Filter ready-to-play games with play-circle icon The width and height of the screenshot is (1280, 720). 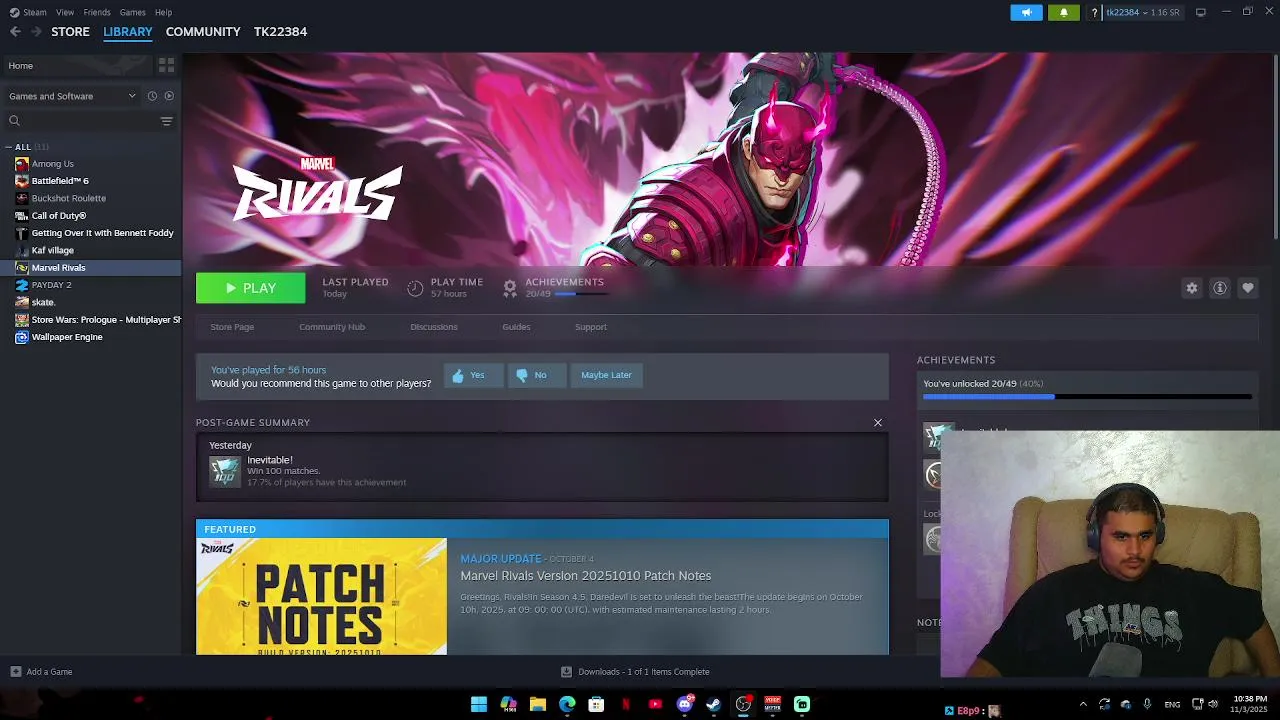tap(169, 96)
